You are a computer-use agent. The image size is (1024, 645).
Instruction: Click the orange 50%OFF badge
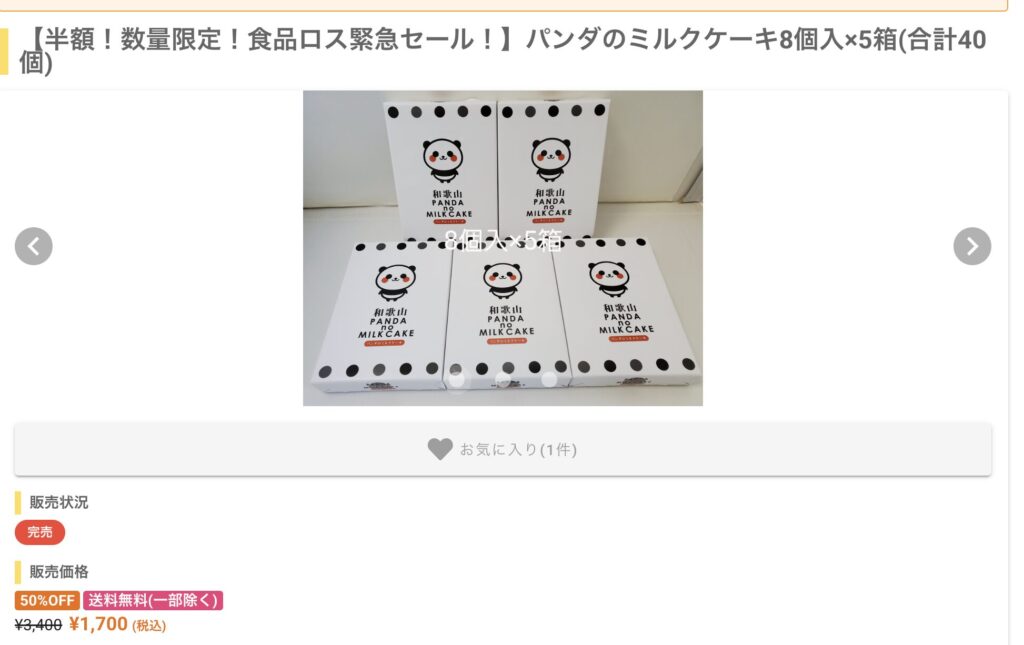(x=47, y=601)
